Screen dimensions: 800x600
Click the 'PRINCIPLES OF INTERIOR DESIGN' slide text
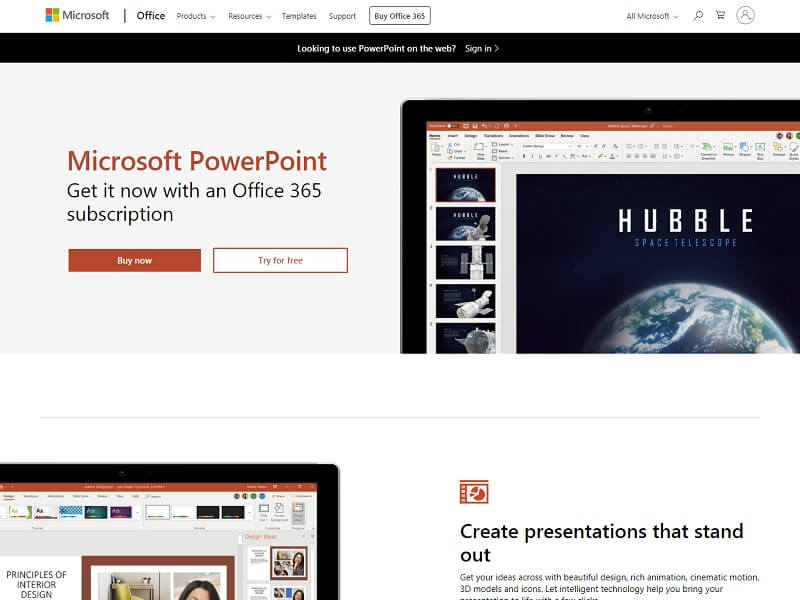pyautogui.click(x=36, y=584)
